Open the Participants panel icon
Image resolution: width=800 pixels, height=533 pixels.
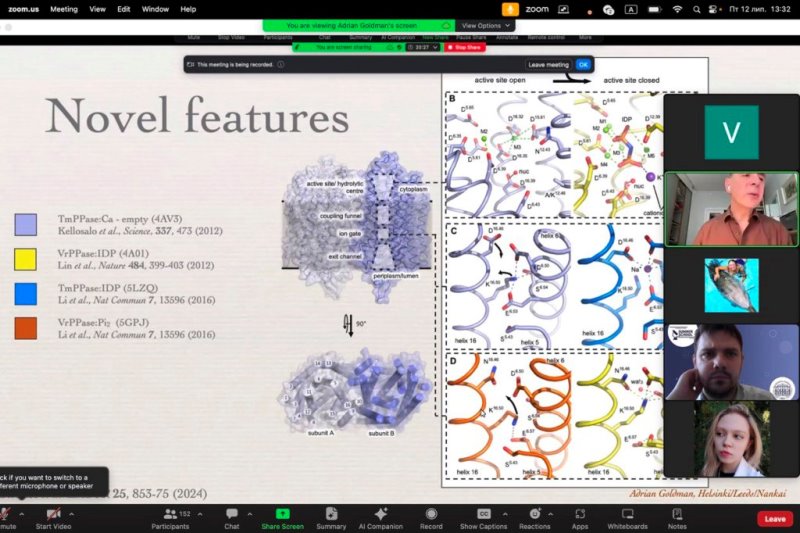click(x=170, y=514)
